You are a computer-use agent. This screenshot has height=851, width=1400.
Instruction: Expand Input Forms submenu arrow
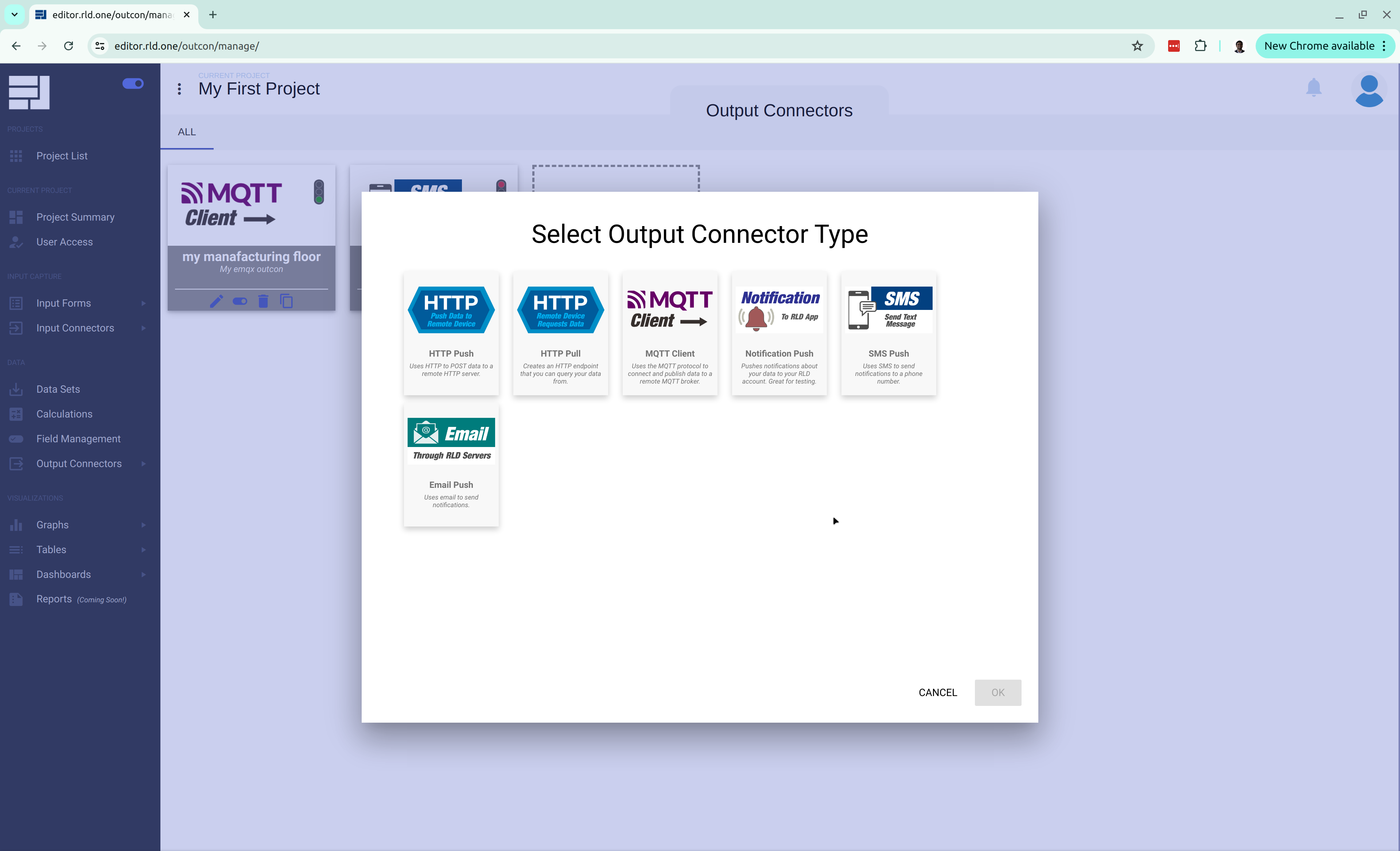click(x=143, y=303)
